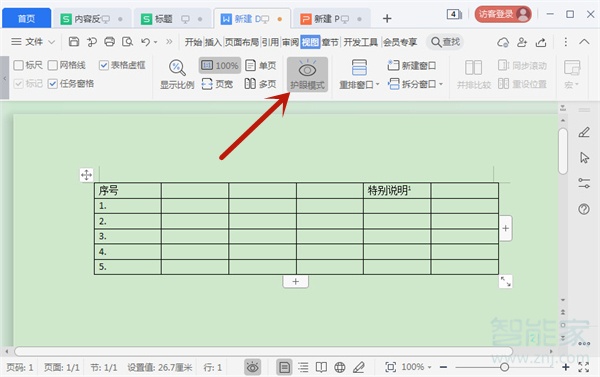Open Print Preview icon
Viewport: 600px width, 377px height.
pyautogui.click(x=127, y=41)
